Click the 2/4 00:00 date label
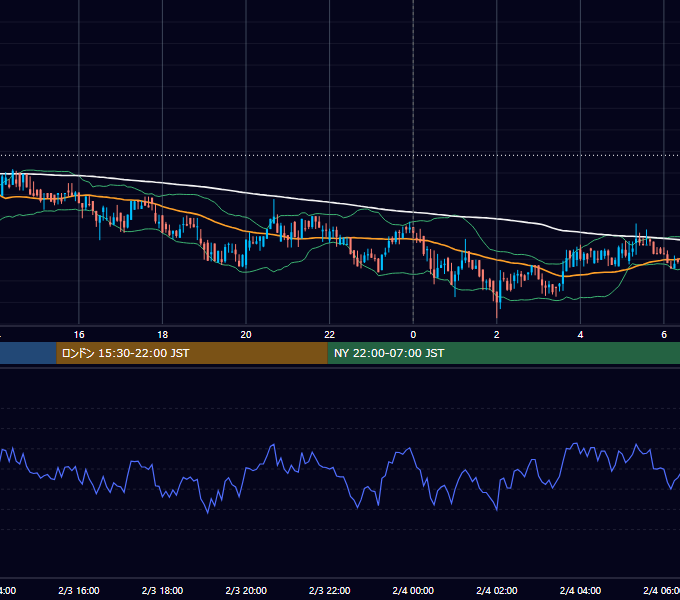The height and width of the screenshot is (600, 680). (413, 591)
